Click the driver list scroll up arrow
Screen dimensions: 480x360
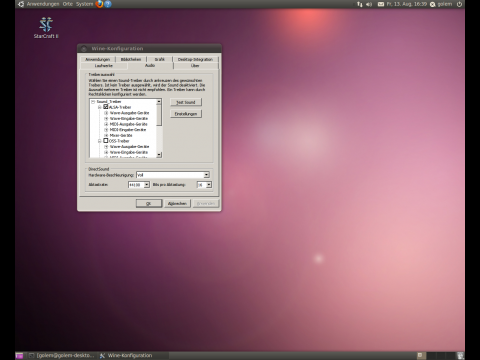click(159, 101)
